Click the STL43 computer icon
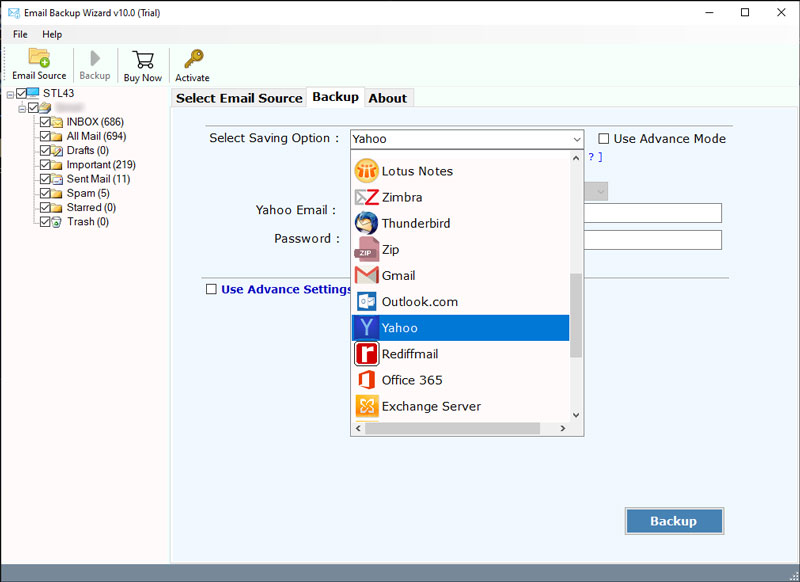The width and height of the screenshot is (800, 582). pyautogui.click(x=33, y=93)
